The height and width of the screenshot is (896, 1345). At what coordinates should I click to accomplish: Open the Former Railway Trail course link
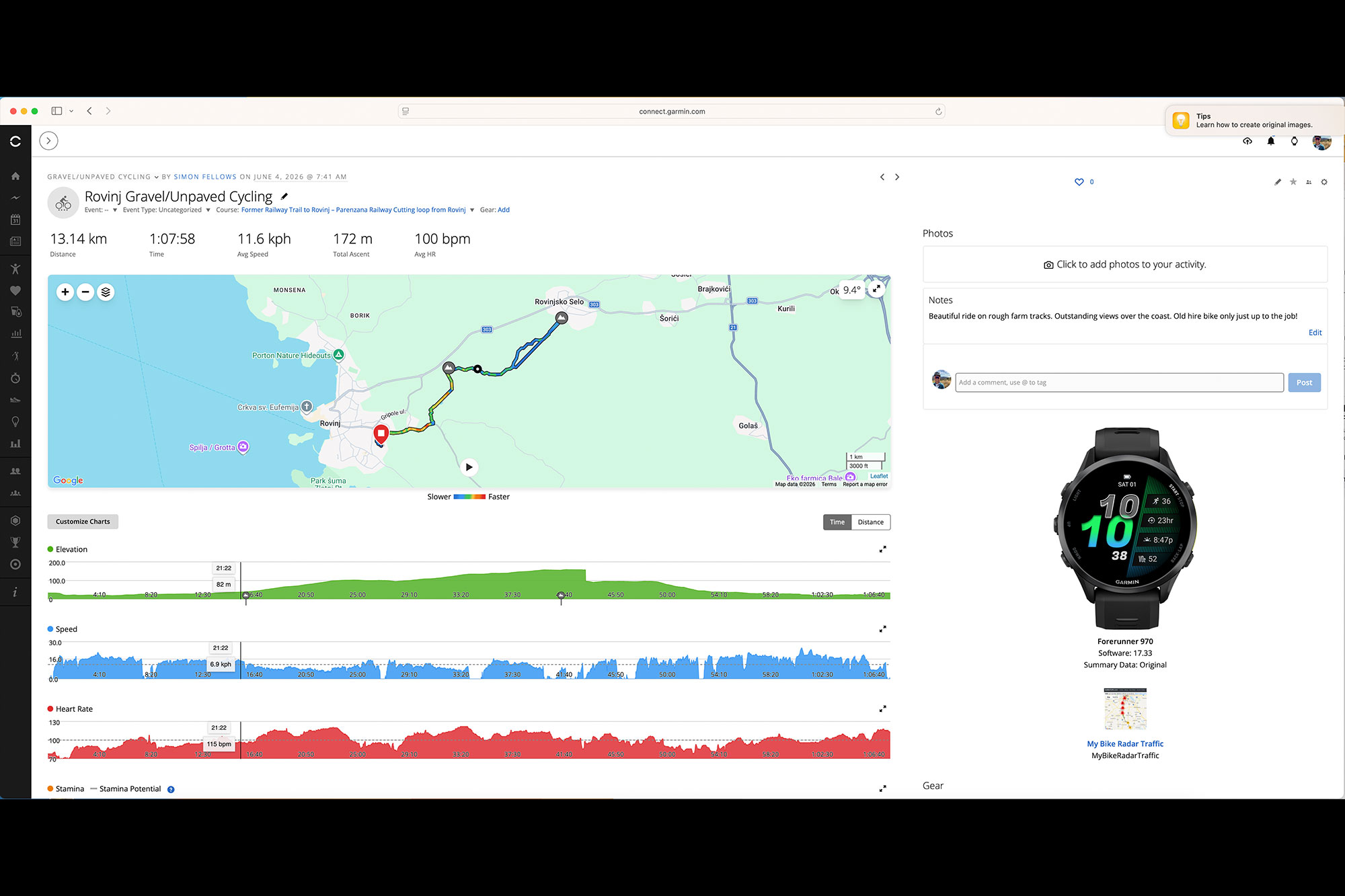tap(354, 210)
